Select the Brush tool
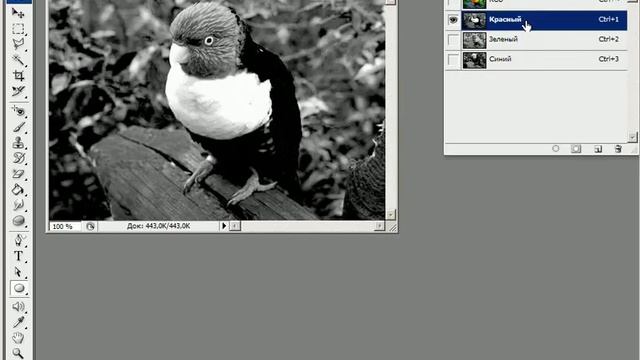 18,127
